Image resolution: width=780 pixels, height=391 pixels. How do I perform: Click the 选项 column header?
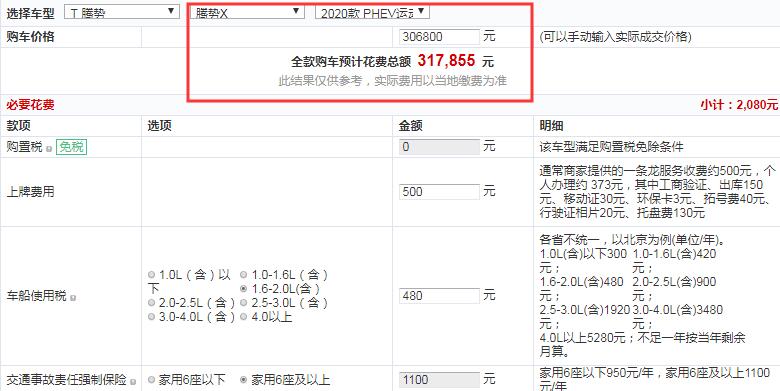point(159,126)
